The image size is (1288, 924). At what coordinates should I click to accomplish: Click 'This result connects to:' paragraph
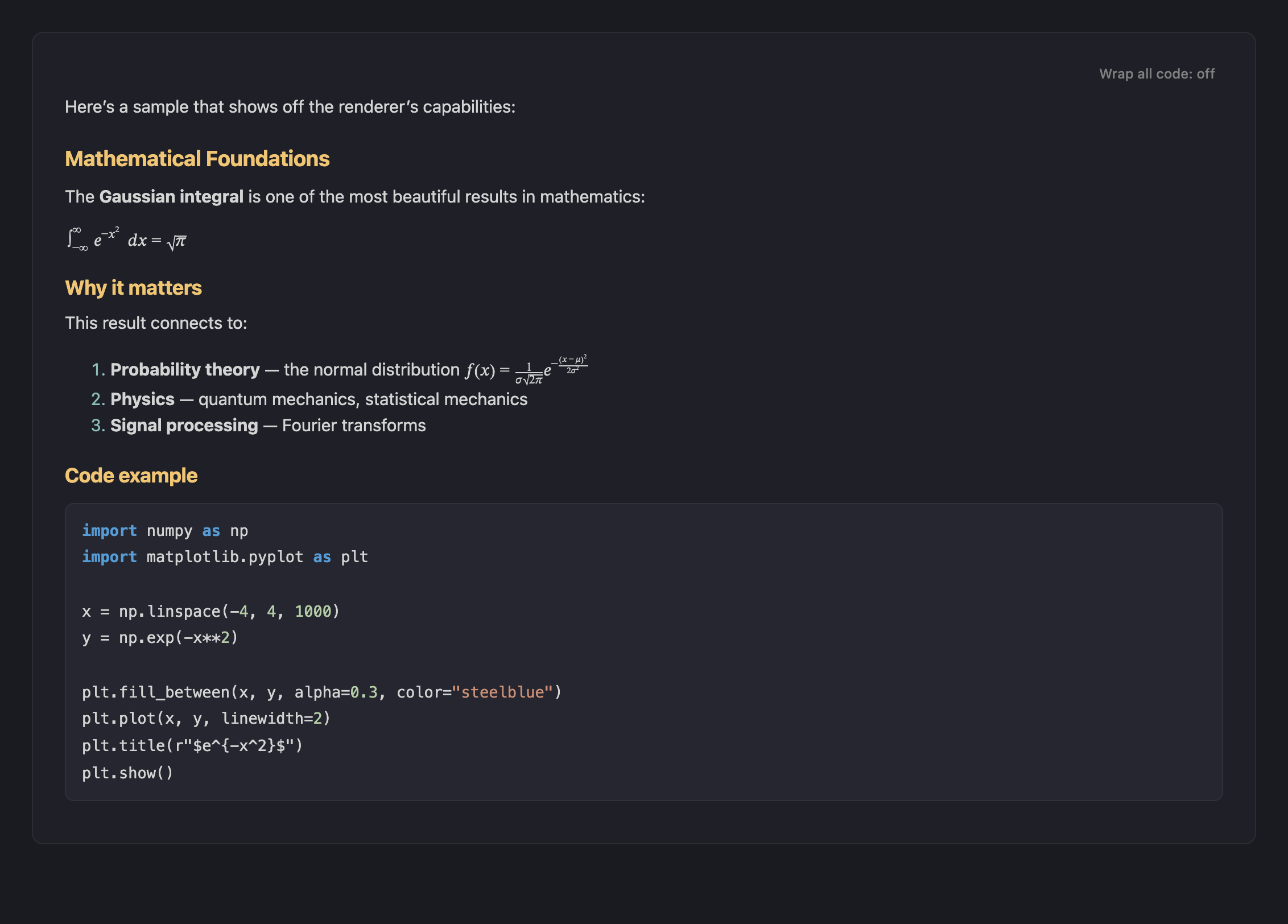pyautogui.click(x=156, y=323)
